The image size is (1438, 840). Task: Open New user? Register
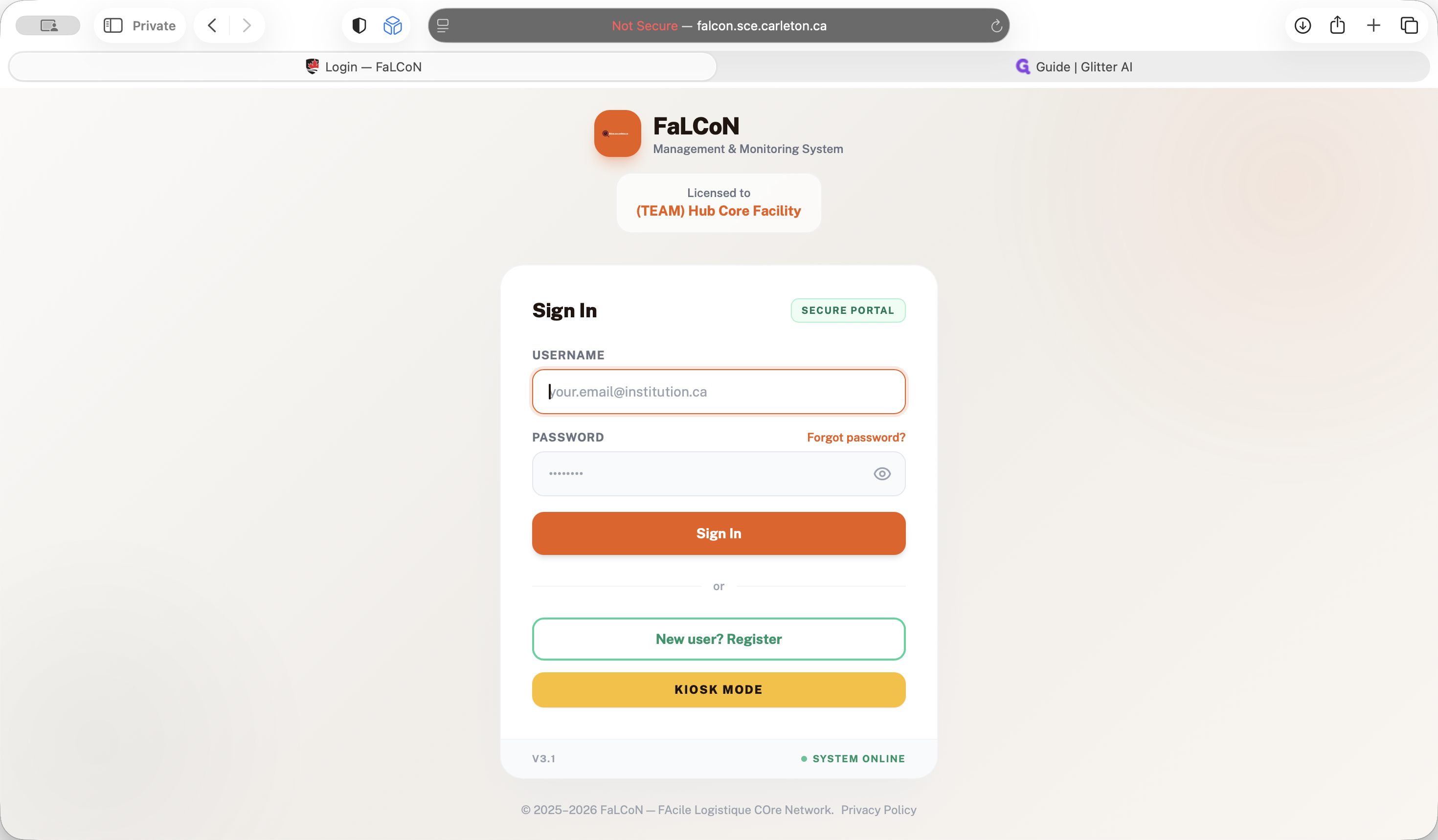(x=719, y=639)
